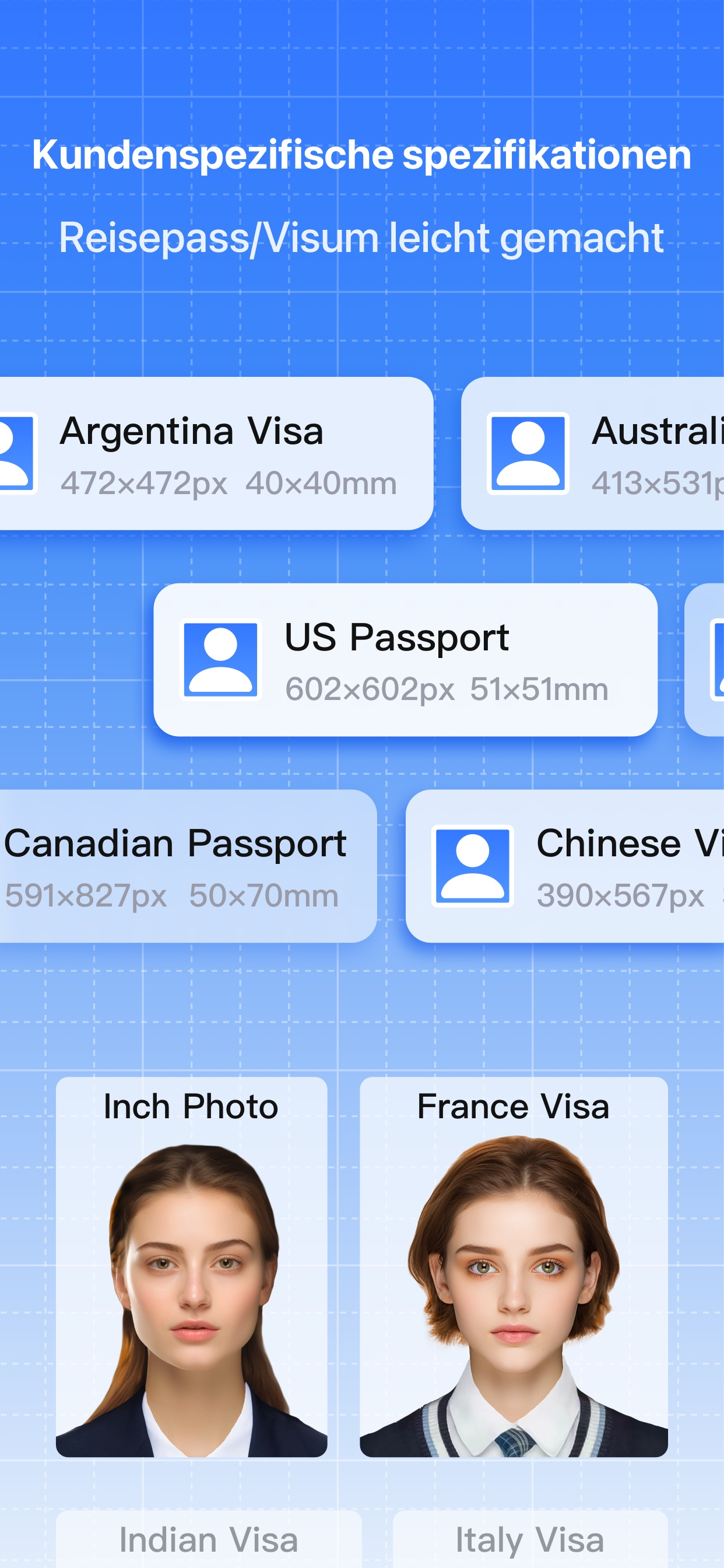The width and height of the screenshot is (724, 1568).
Task: Open the Australia specification title
Action: click(x=657, y=432)
